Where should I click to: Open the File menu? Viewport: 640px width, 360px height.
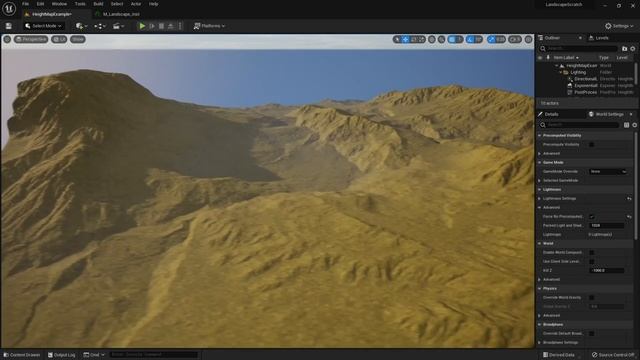tap(25, 4)
